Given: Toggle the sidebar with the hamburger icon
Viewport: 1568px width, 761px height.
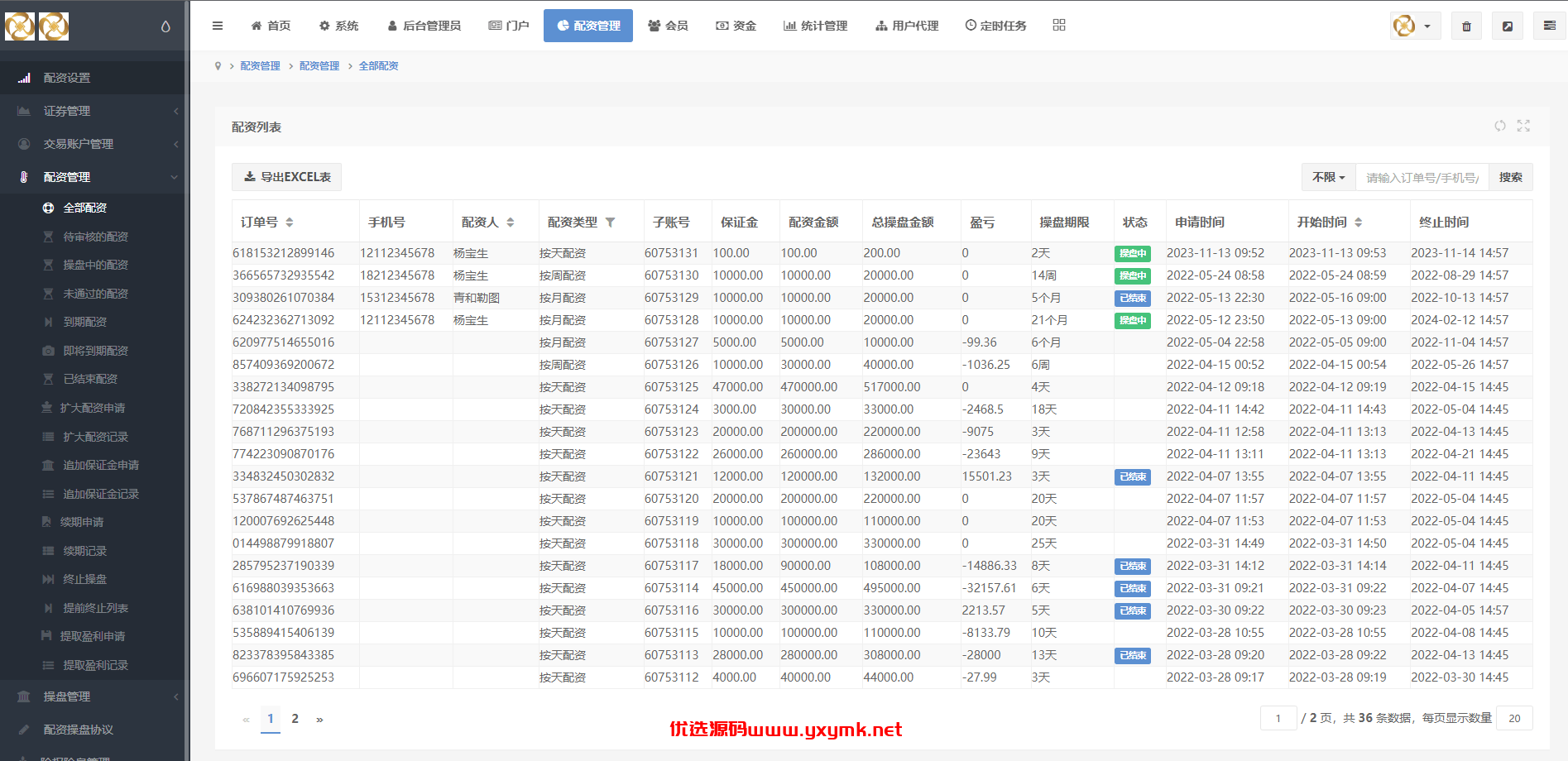Looking at the screenshot, I should click(218, 26).
